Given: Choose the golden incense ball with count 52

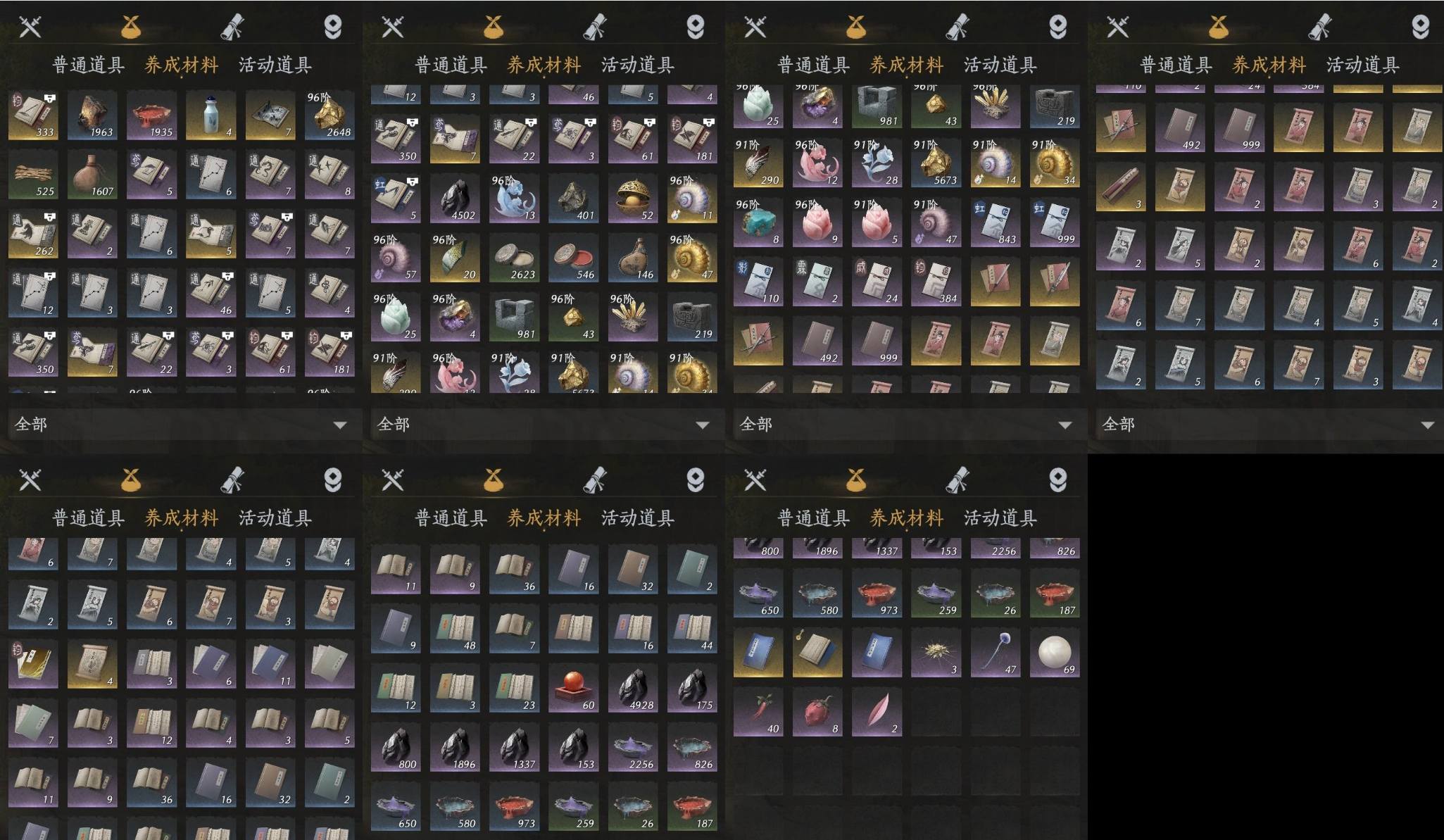Looking at the screenshot, I should click(633, 199).
